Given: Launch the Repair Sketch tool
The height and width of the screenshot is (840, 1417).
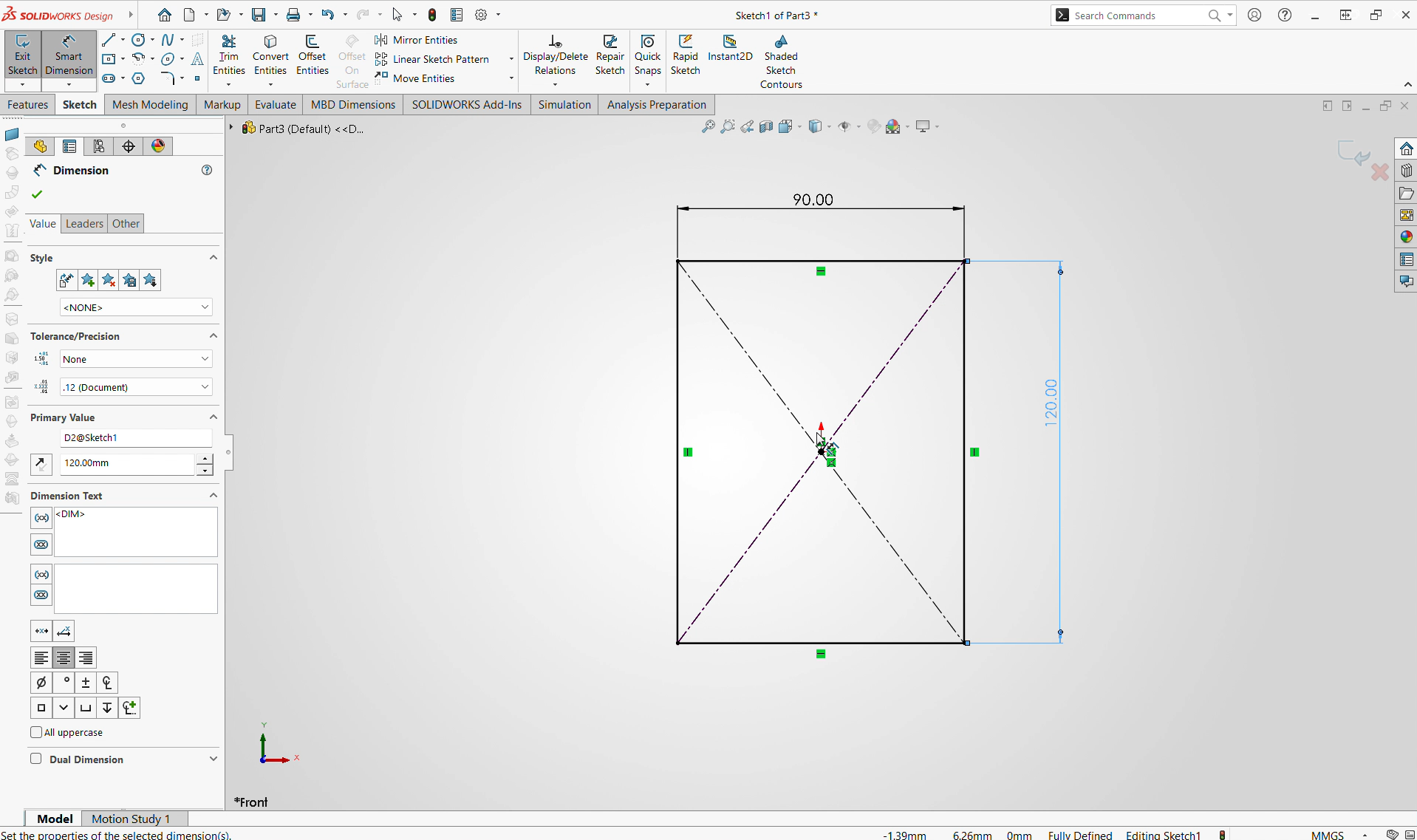Looking at the screenshot, I should [x=610, y=55].
